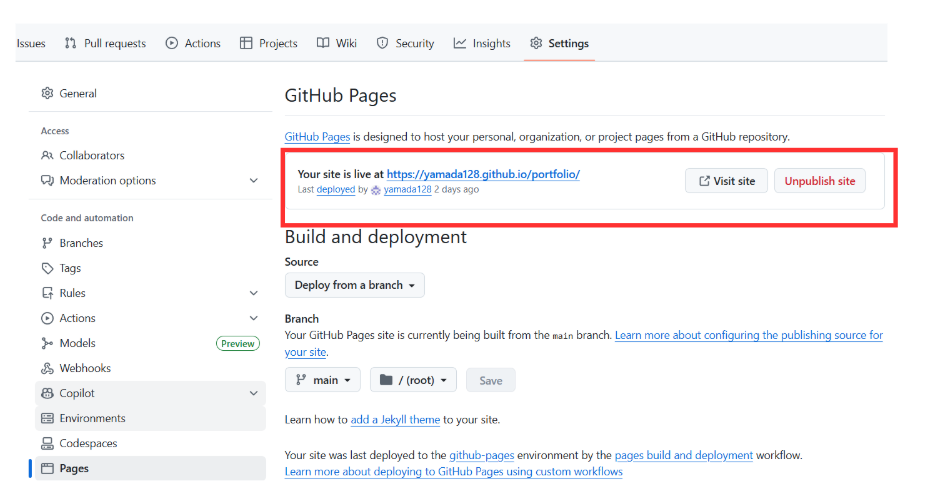Open General settings in sidebar
Viewport: 926px width, 504px height.
click(x=150, y=93)
